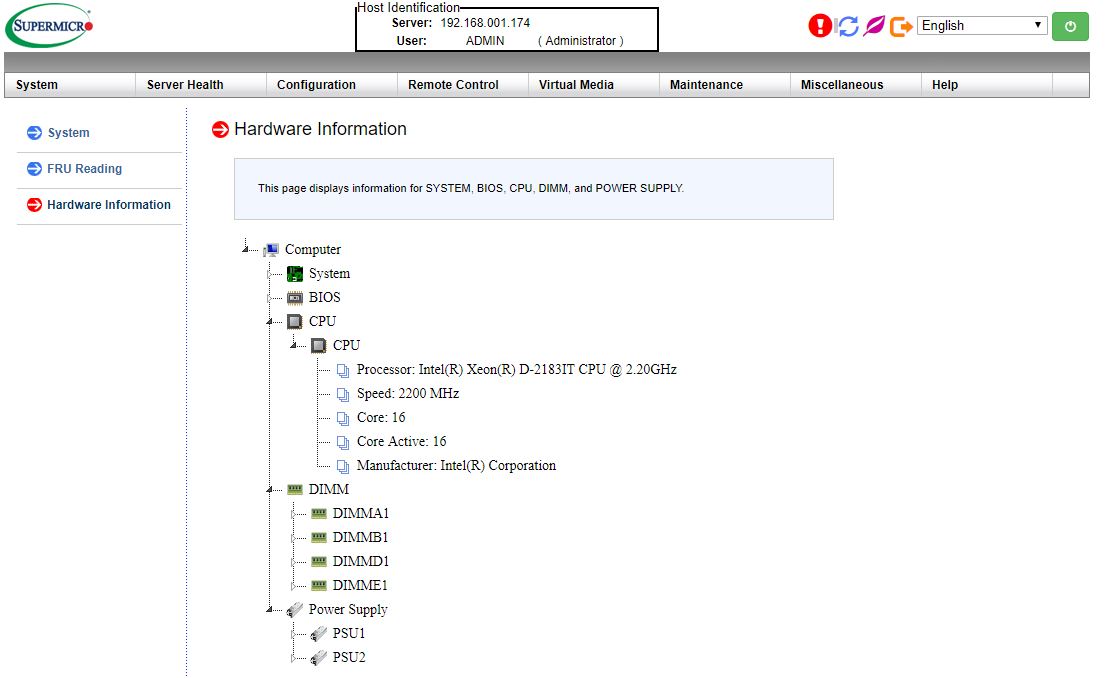Select the Computer tree label
The height and width of the screenshot is (678, 1113).
click(x=312, y=249)
